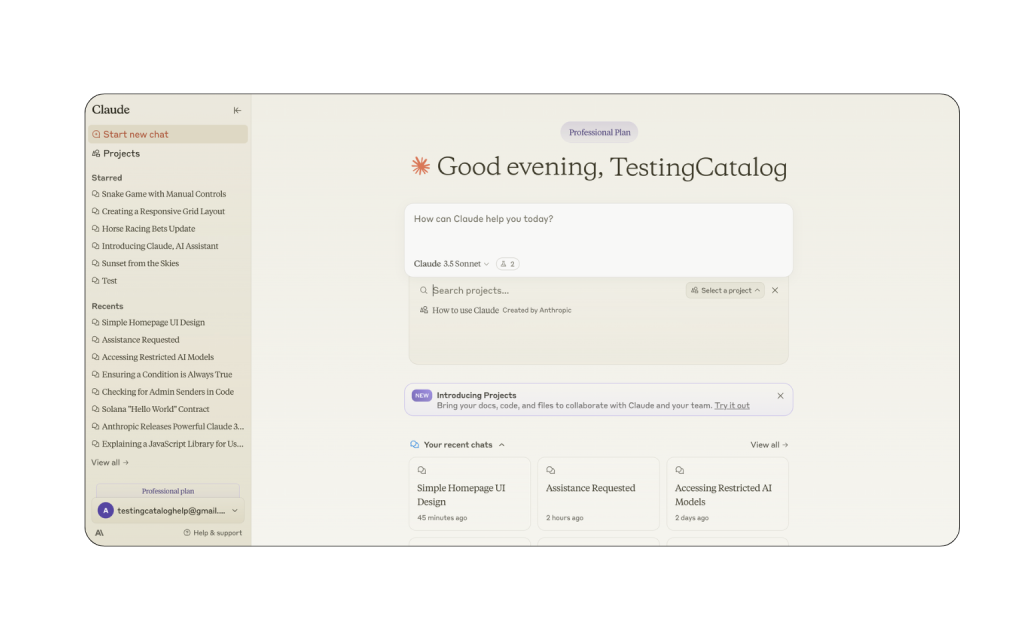The height and width of the screenshot is (640, 1024).
Task: Open Projects in the sidebar
Action: pos(121,154)
